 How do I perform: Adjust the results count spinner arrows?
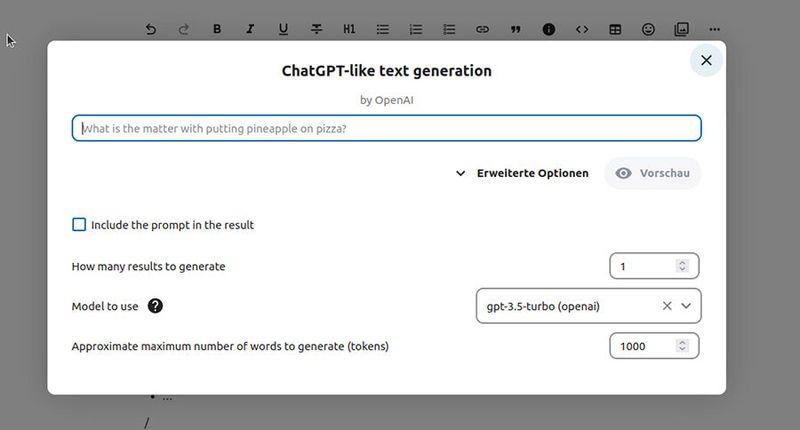(x=682, y=266)
